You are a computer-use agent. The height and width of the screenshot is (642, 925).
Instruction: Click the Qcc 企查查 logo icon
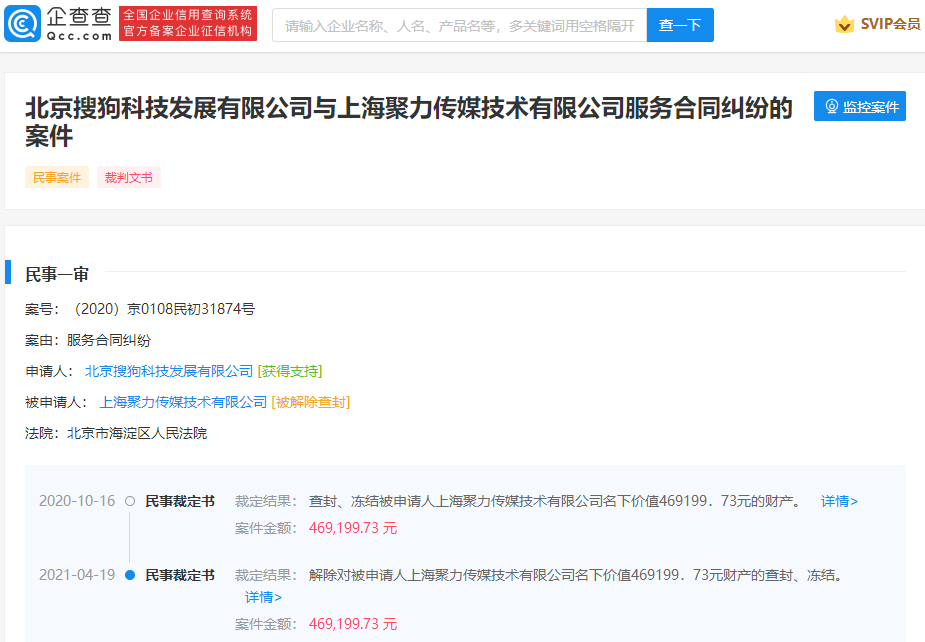point(24,24)
